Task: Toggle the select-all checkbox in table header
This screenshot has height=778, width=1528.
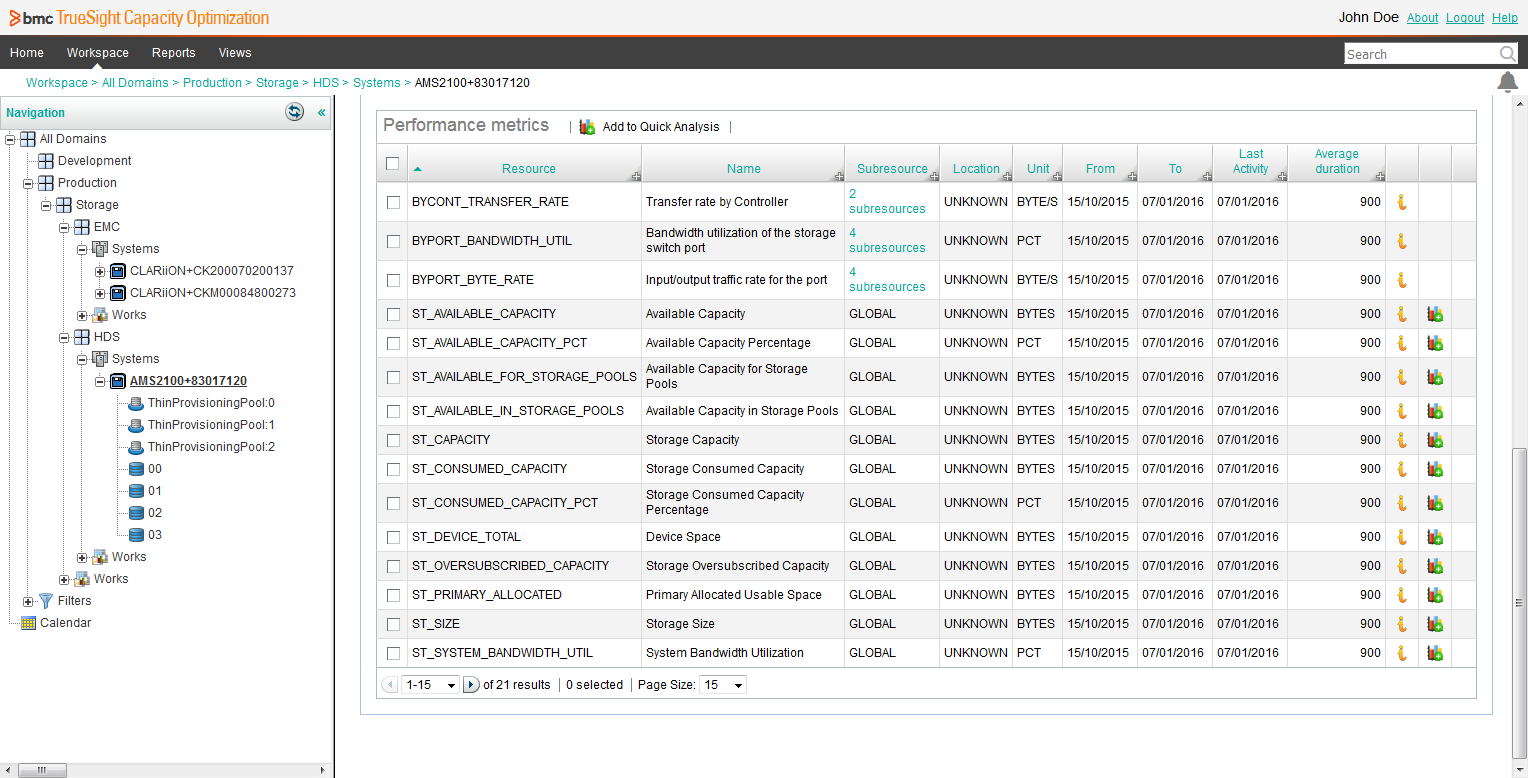Action: tap(393, 164)
